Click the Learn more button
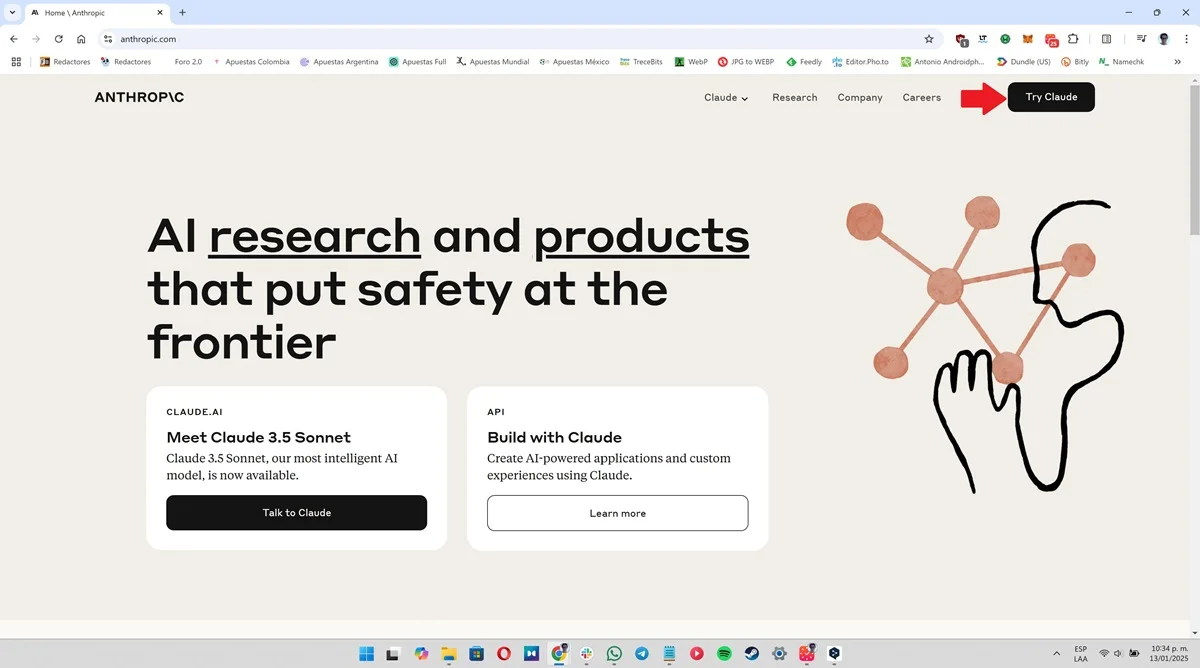1200x668 pixels. coord(617,513)
